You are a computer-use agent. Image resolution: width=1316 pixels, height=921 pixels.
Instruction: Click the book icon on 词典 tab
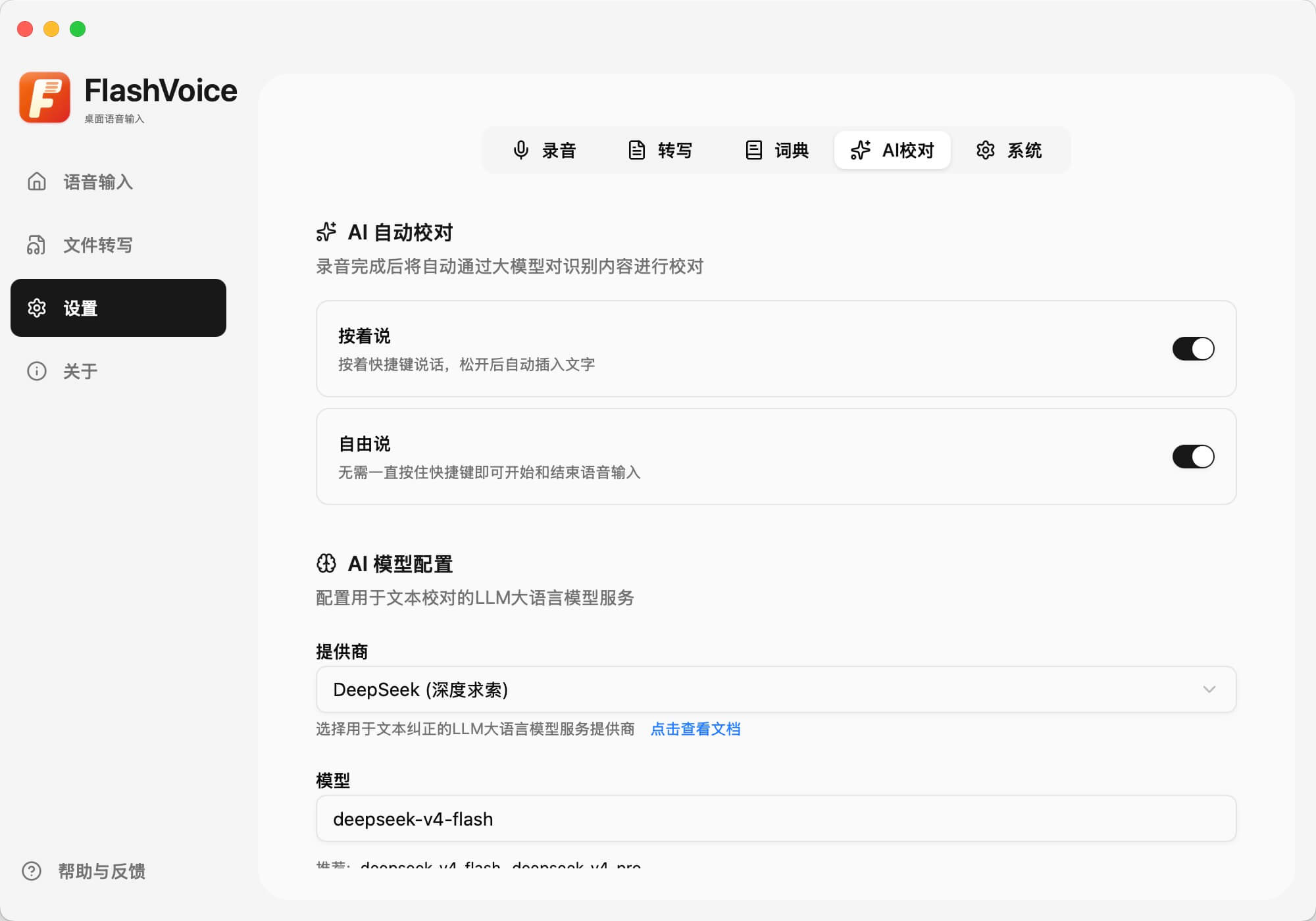coord(753,150)
